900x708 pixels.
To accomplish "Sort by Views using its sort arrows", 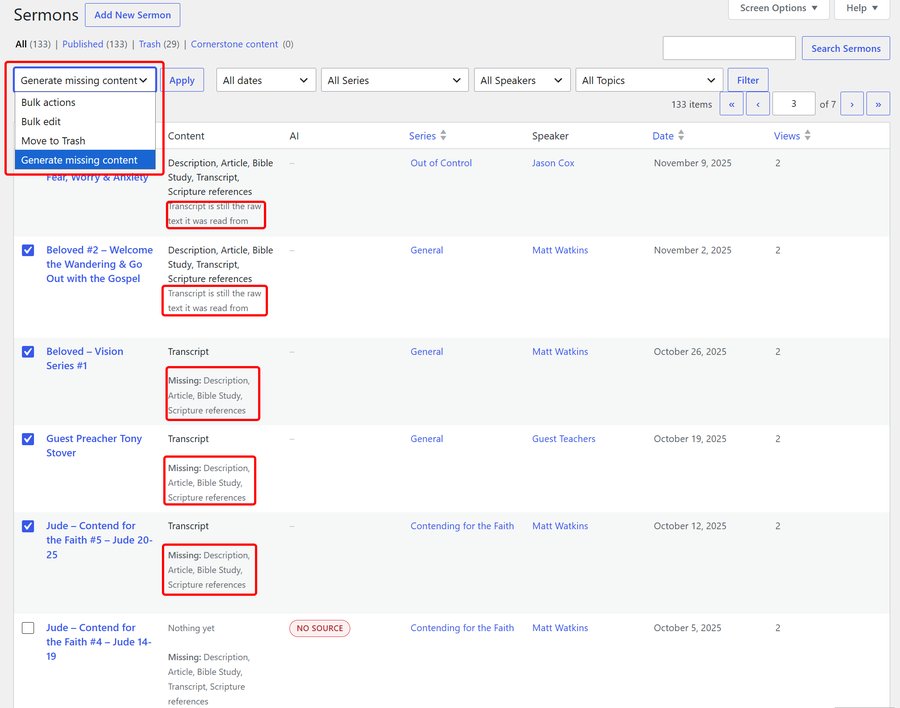I will 807,136.
